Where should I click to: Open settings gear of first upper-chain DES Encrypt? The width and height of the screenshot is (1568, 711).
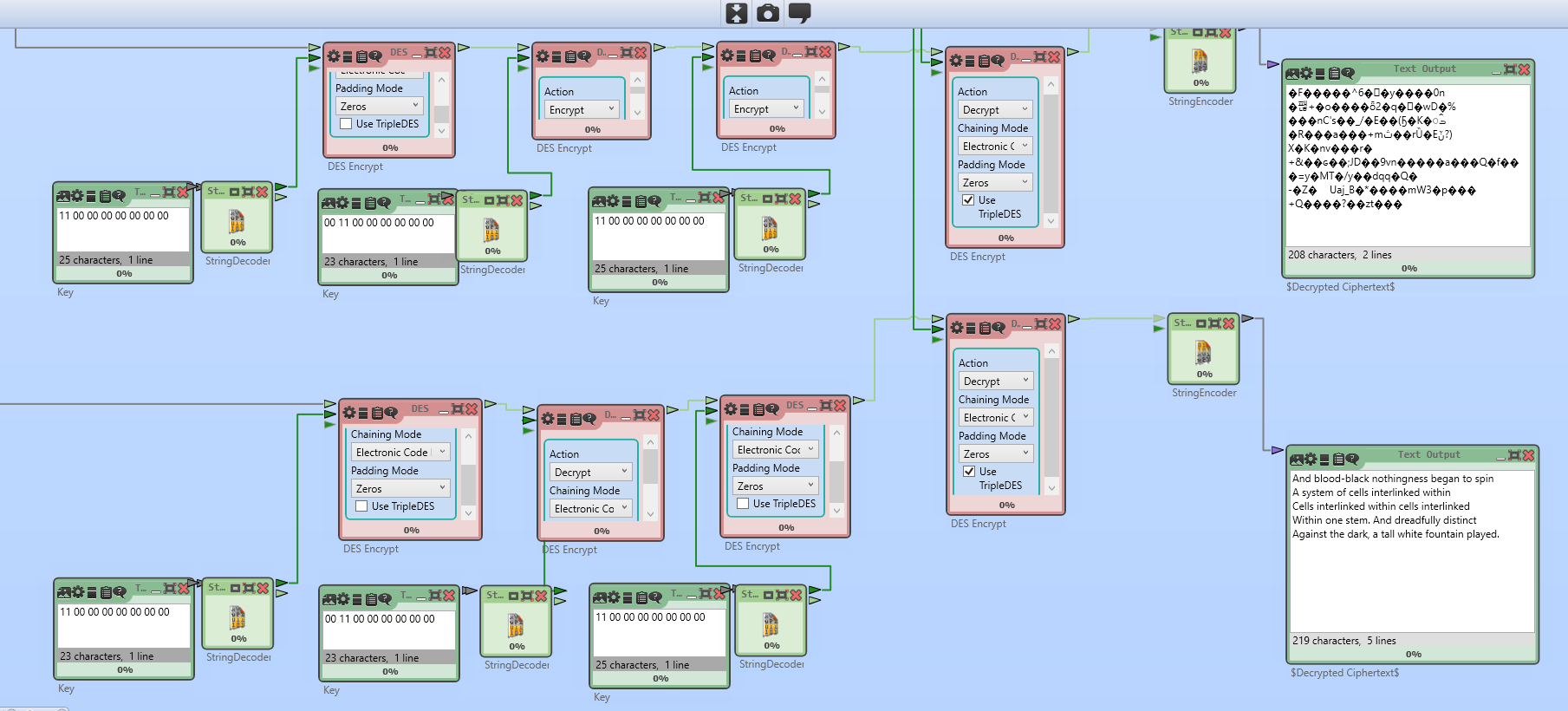click(334, 56)
